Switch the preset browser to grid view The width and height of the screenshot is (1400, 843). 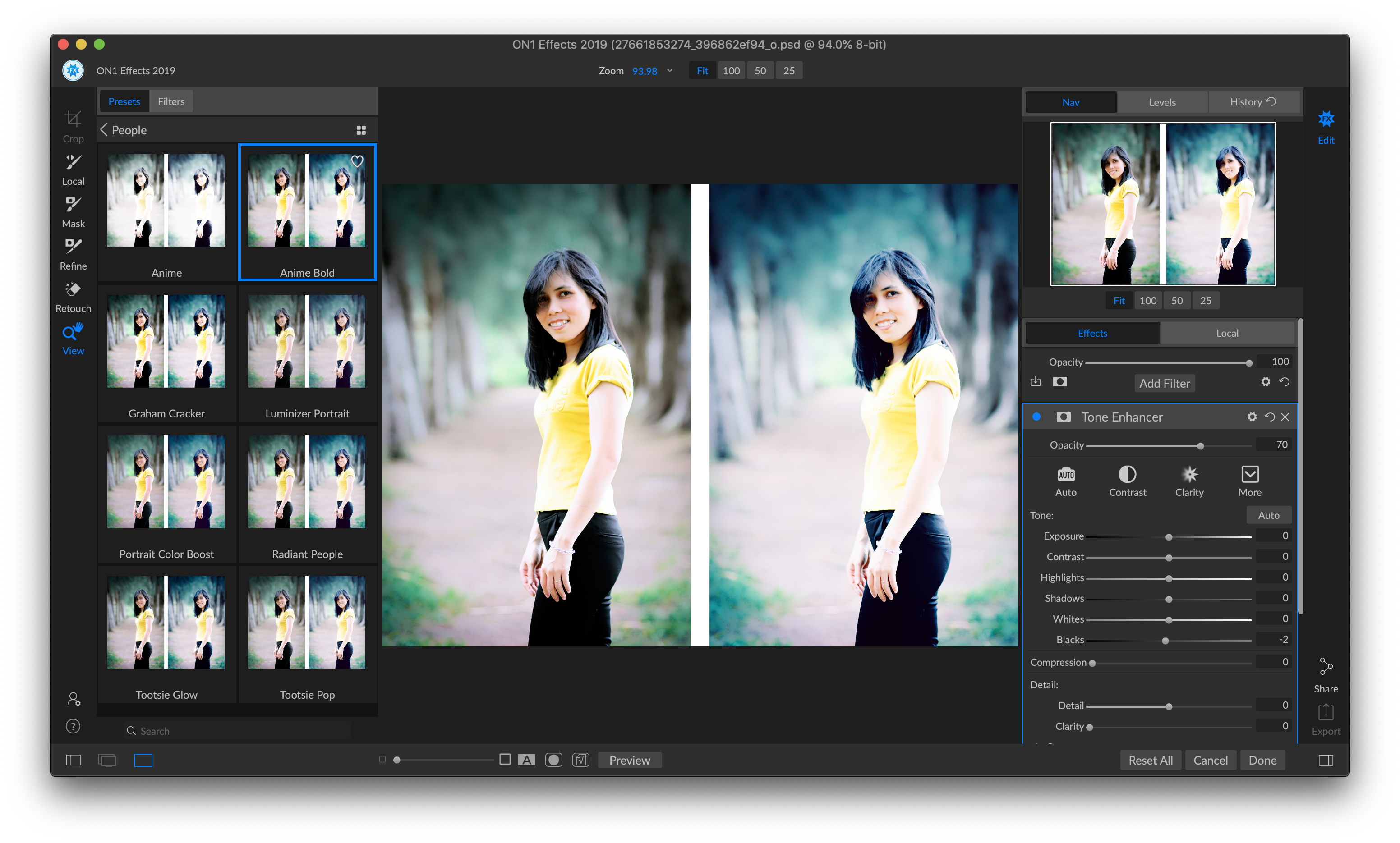click(x=361, y=129)
